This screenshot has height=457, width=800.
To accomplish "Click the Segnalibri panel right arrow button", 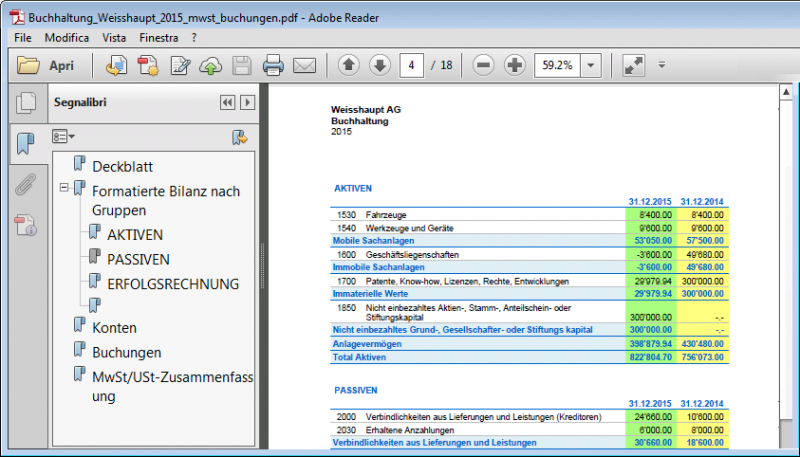I will [x=247, y=103].
